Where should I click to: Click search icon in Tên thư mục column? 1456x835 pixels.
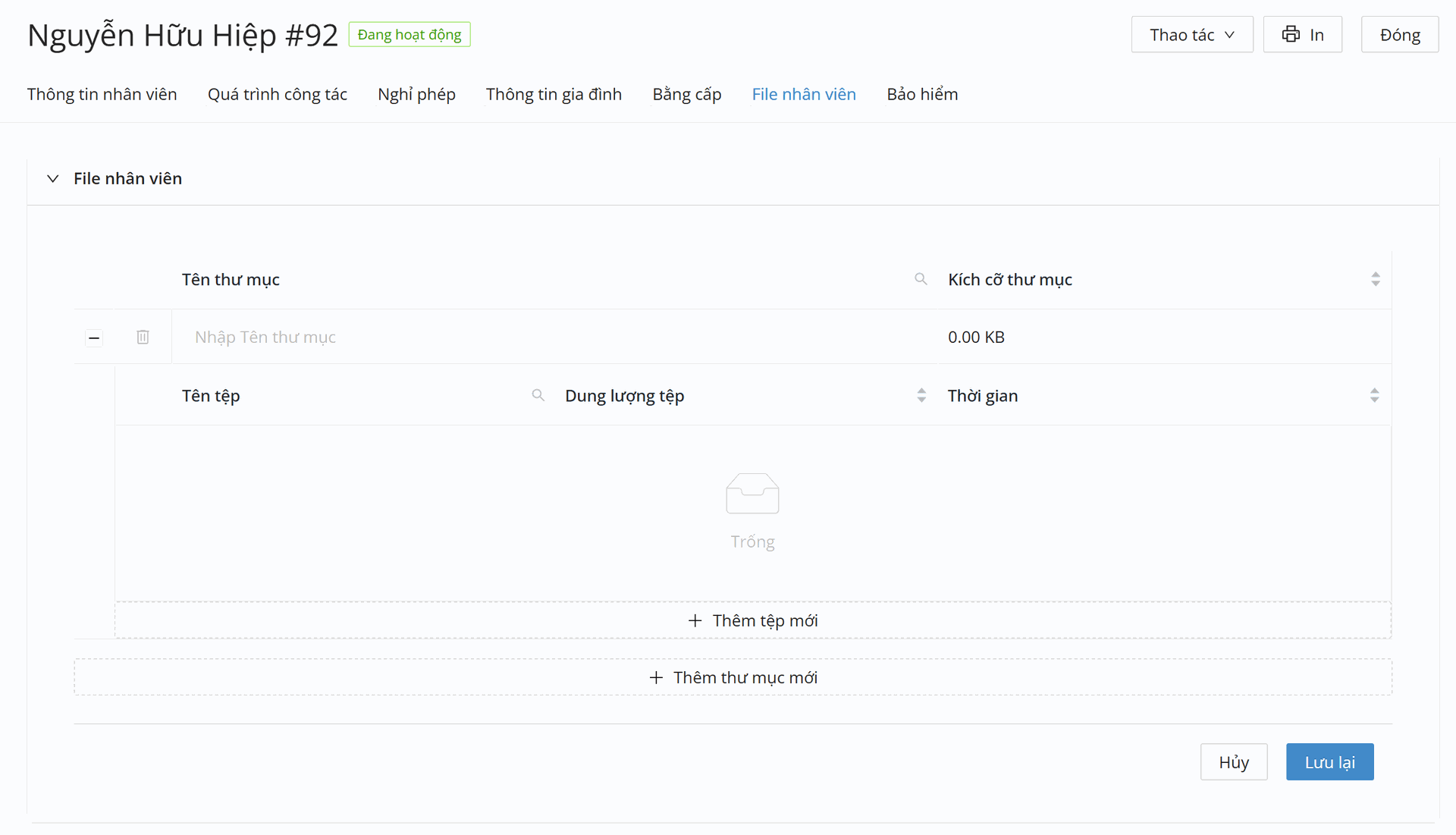point(921,279)
